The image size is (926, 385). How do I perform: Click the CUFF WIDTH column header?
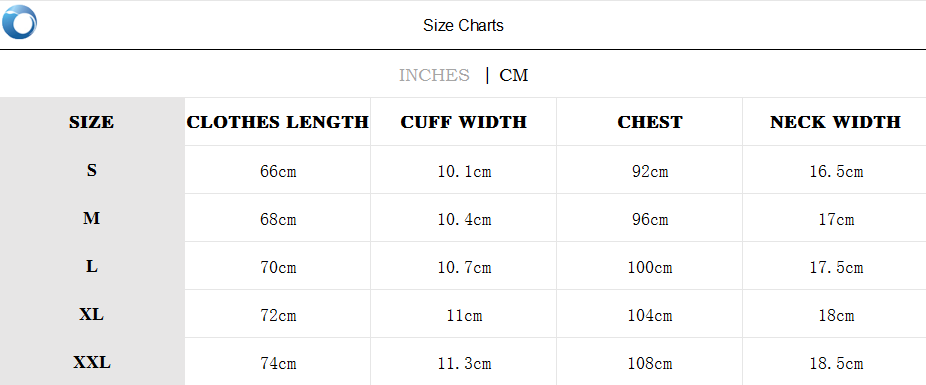coord(464,122)
